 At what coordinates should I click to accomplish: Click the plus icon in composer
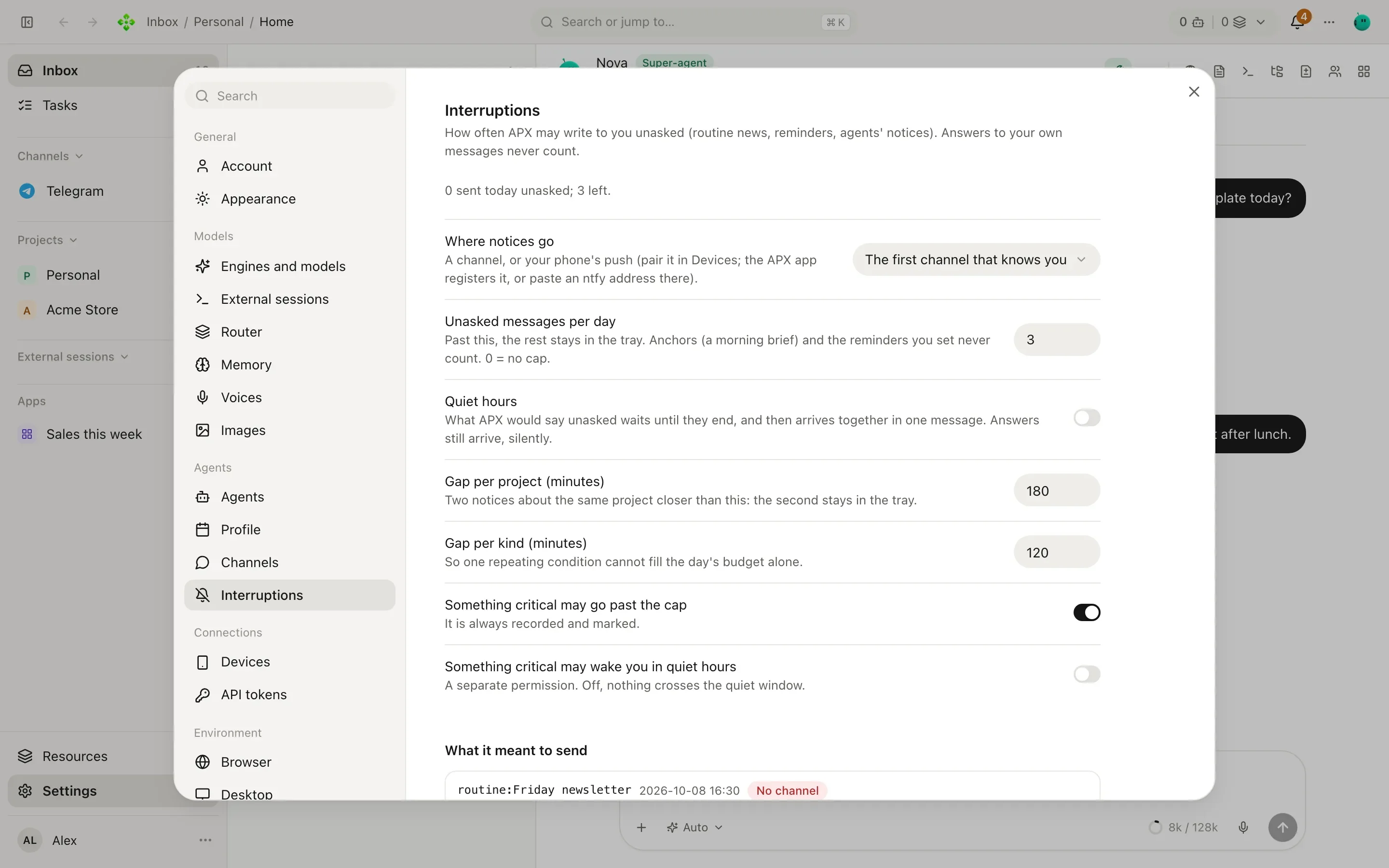pyautogui.click(x=642, y=827)
